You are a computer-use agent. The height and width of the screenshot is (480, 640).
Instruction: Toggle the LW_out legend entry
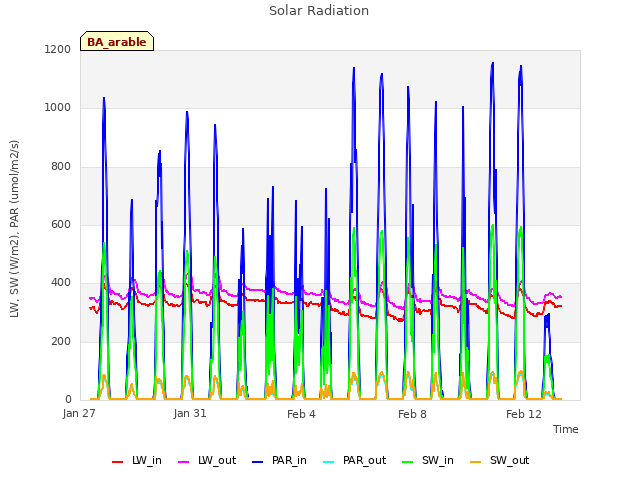click(x=207, y=461)
